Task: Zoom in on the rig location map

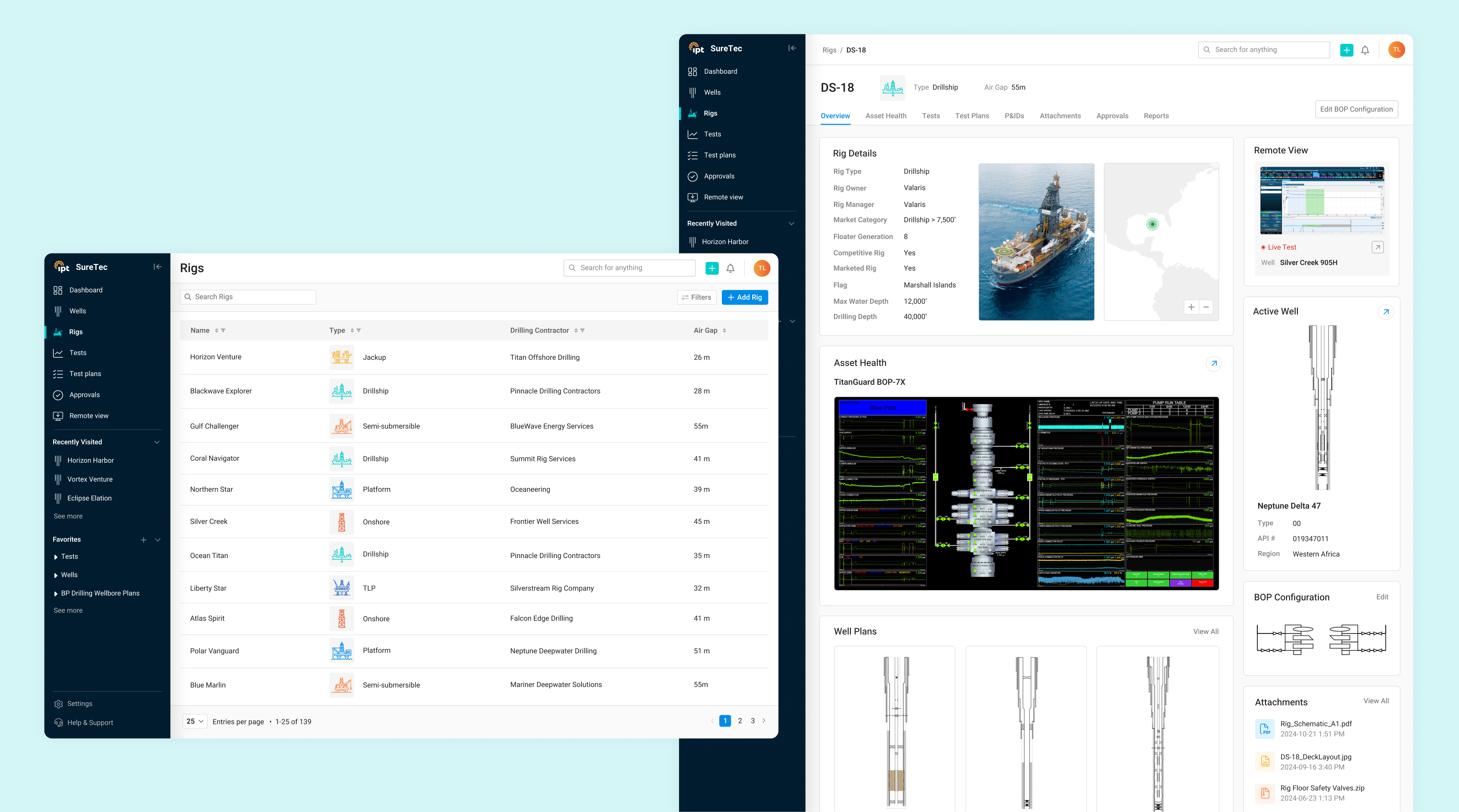Action: pos(1191,307)
